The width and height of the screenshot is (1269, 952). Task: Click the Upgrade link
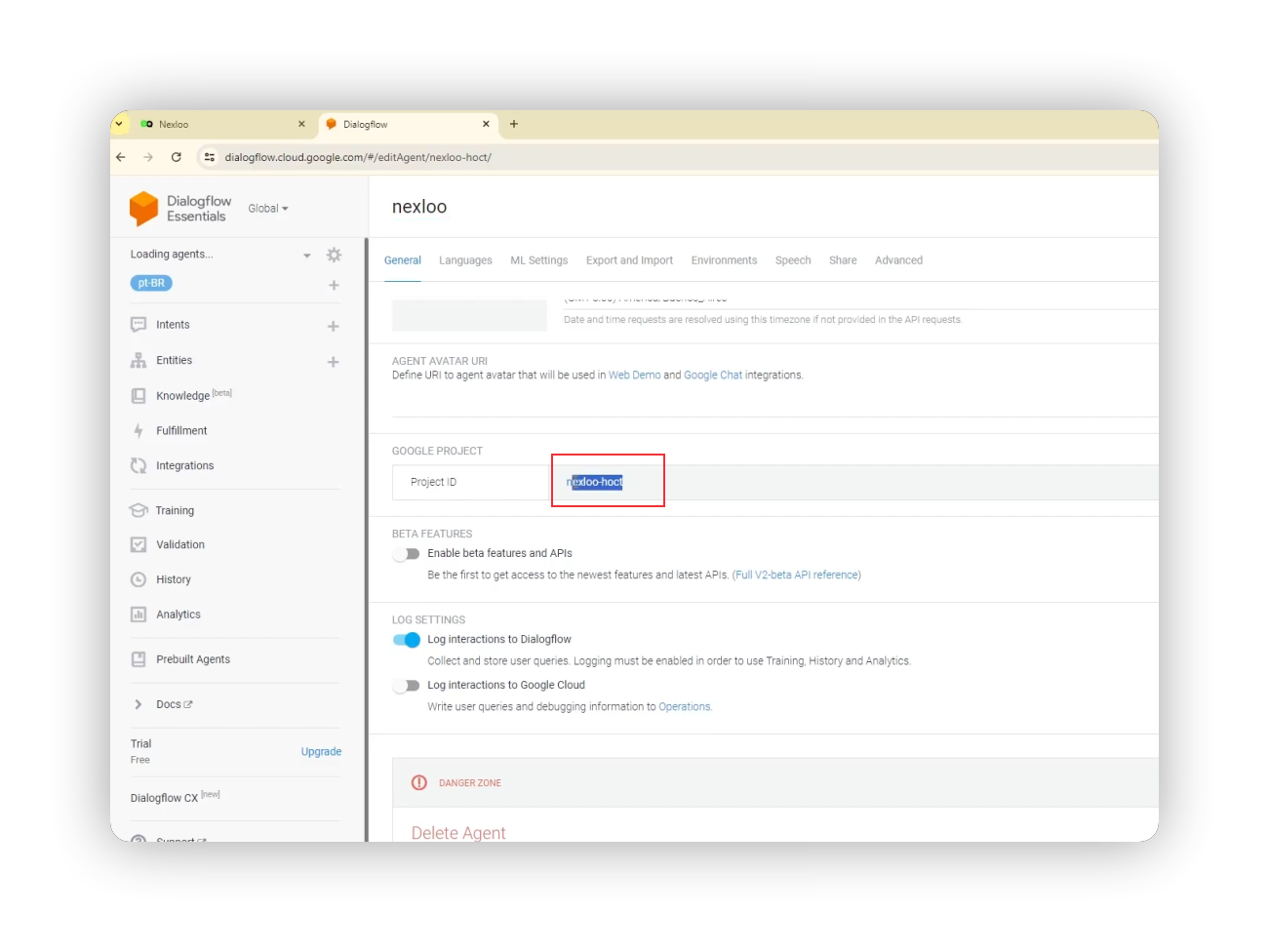coord(321,752)
